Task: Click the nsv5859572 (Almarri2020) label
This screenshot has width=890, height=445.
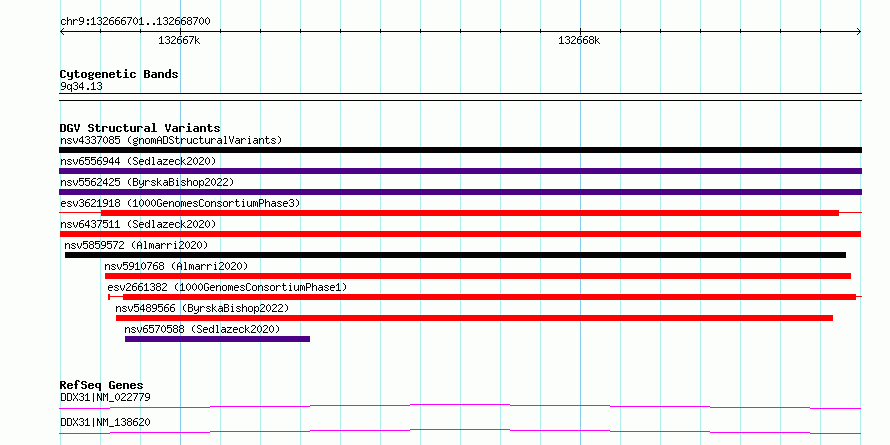Action: click(136, 245)
